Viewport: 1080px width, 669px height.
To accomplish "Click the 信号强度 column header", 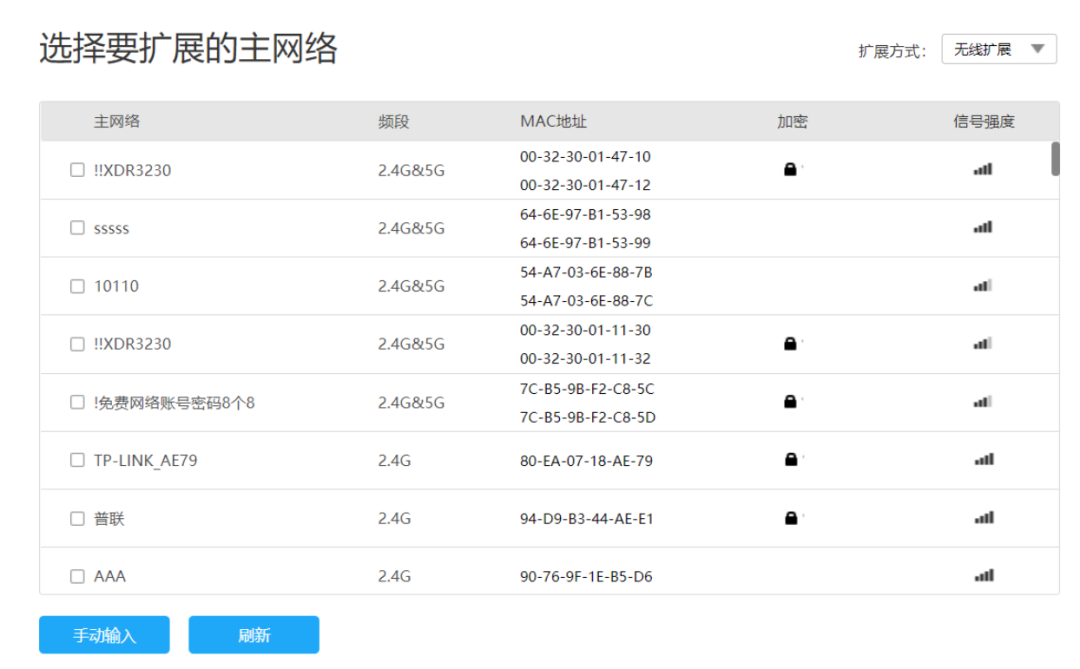I will coord(983,122).
